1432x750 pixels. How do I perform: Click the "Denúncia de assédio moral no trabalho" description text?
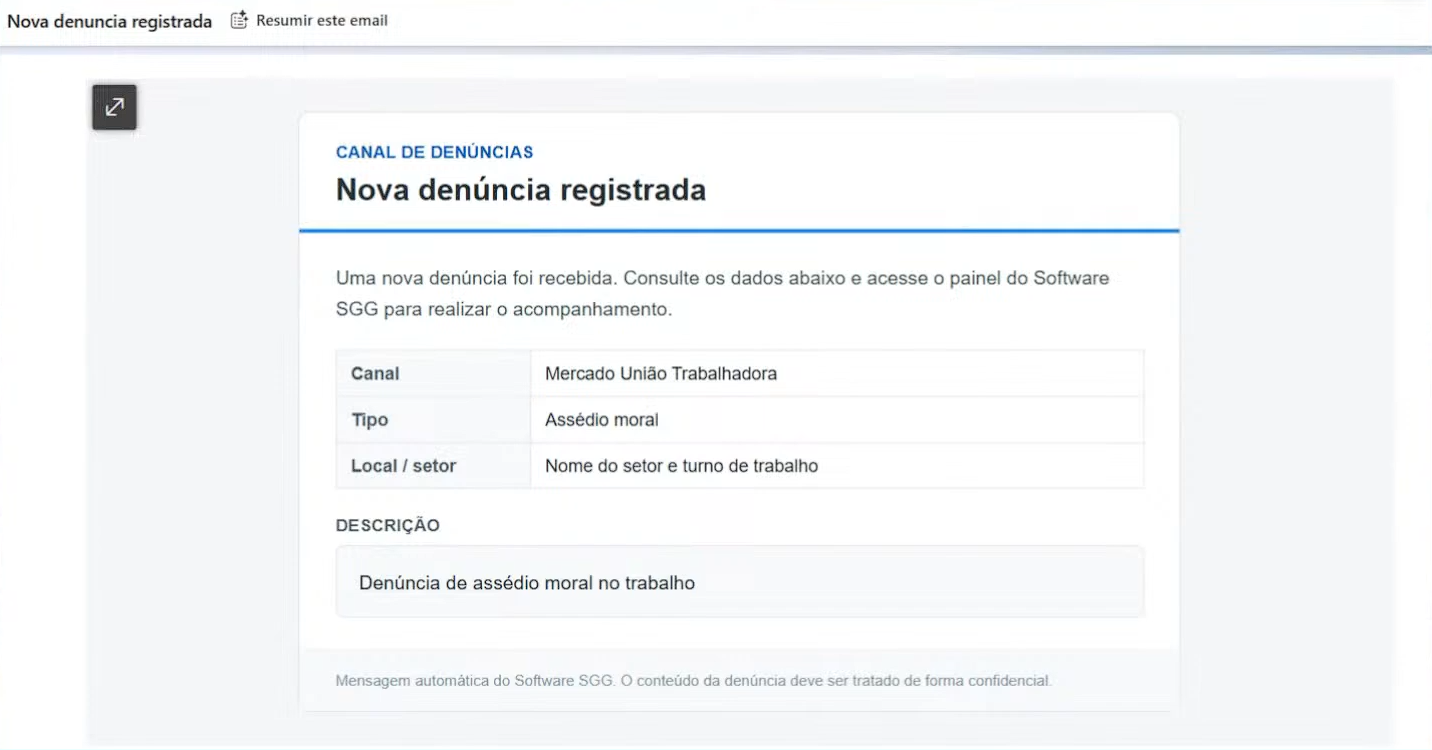(527, 582)
